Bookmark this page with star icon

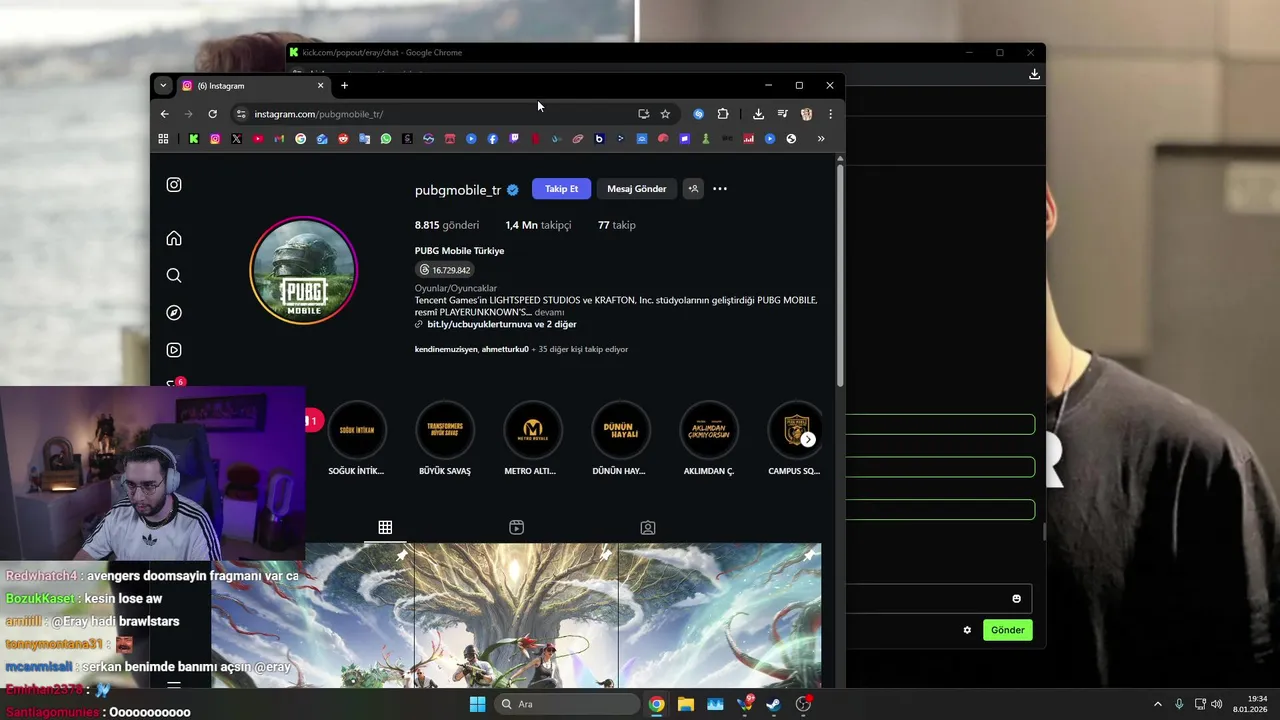pyautogui.click(x=665, y=114)
